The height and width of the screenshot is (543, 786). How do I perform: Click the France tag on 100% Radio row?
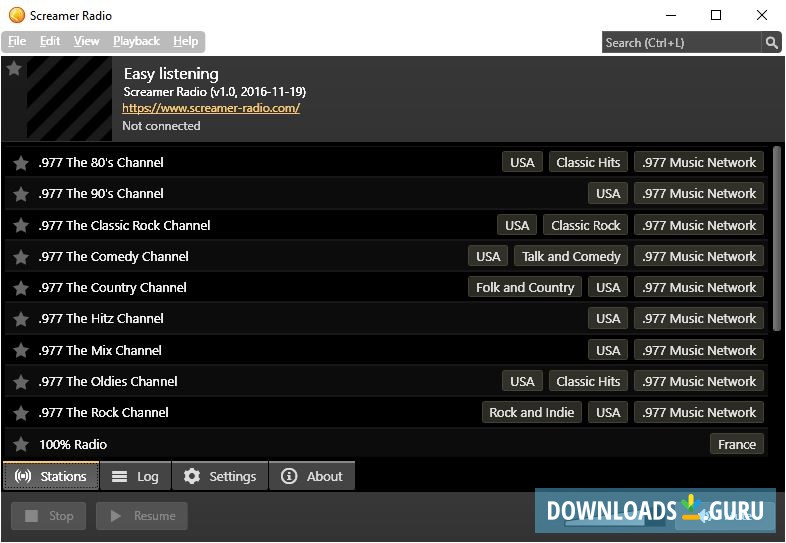pos(737,444)
